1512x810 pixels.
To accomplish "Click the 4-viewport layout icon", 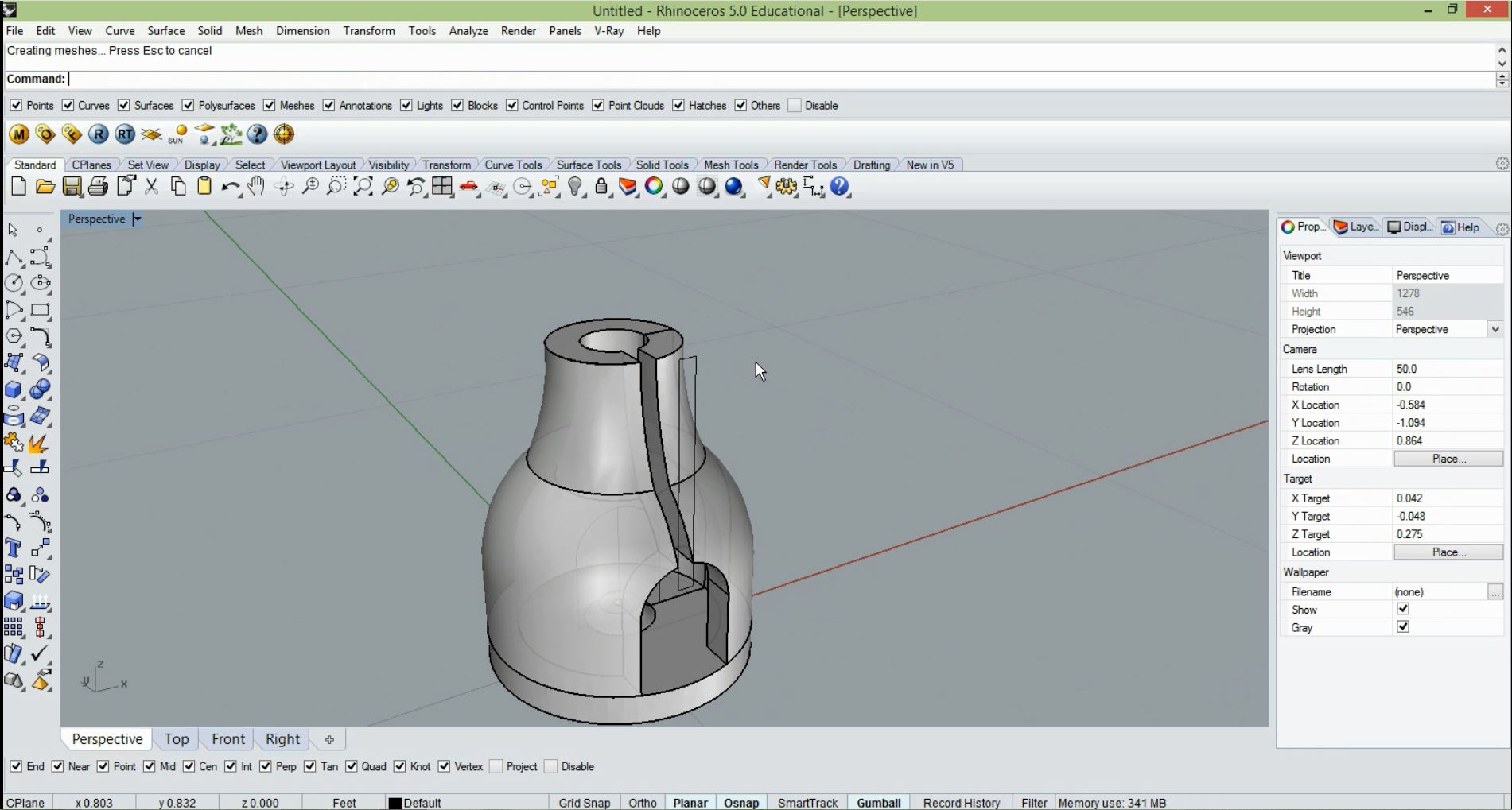I will point(442,187).
